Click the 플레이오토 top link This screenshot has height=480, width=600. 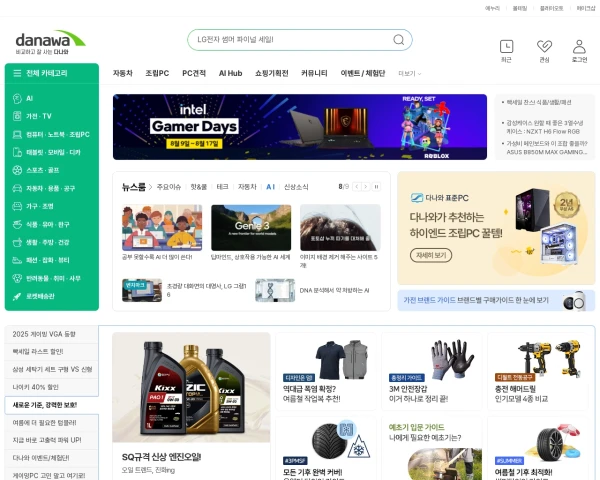click(551, 8)
